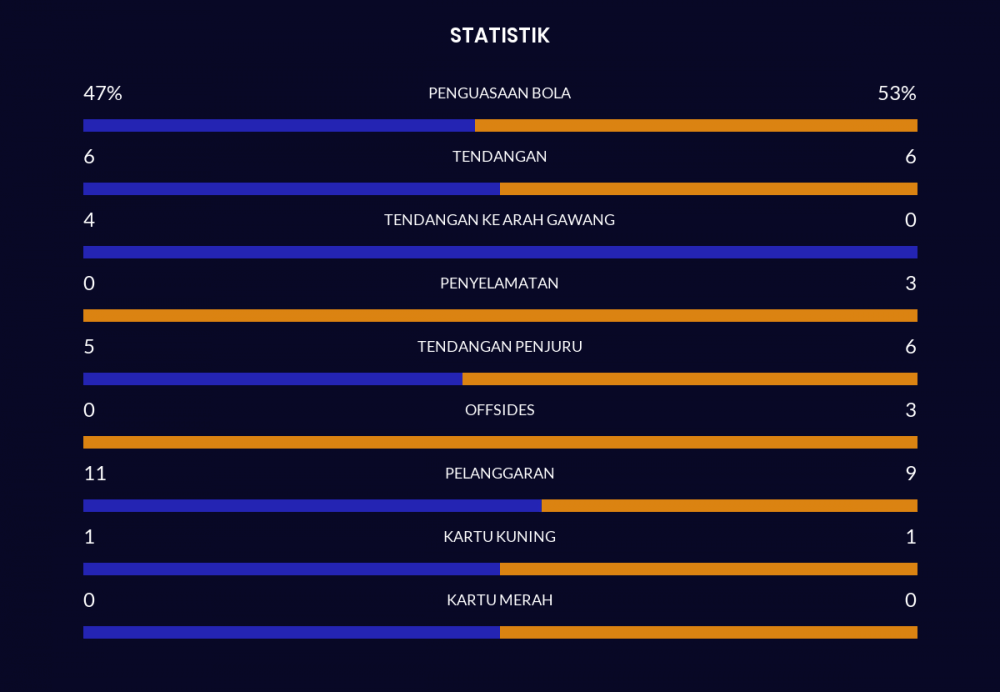Click the 53% possession value

click(897, 93)
